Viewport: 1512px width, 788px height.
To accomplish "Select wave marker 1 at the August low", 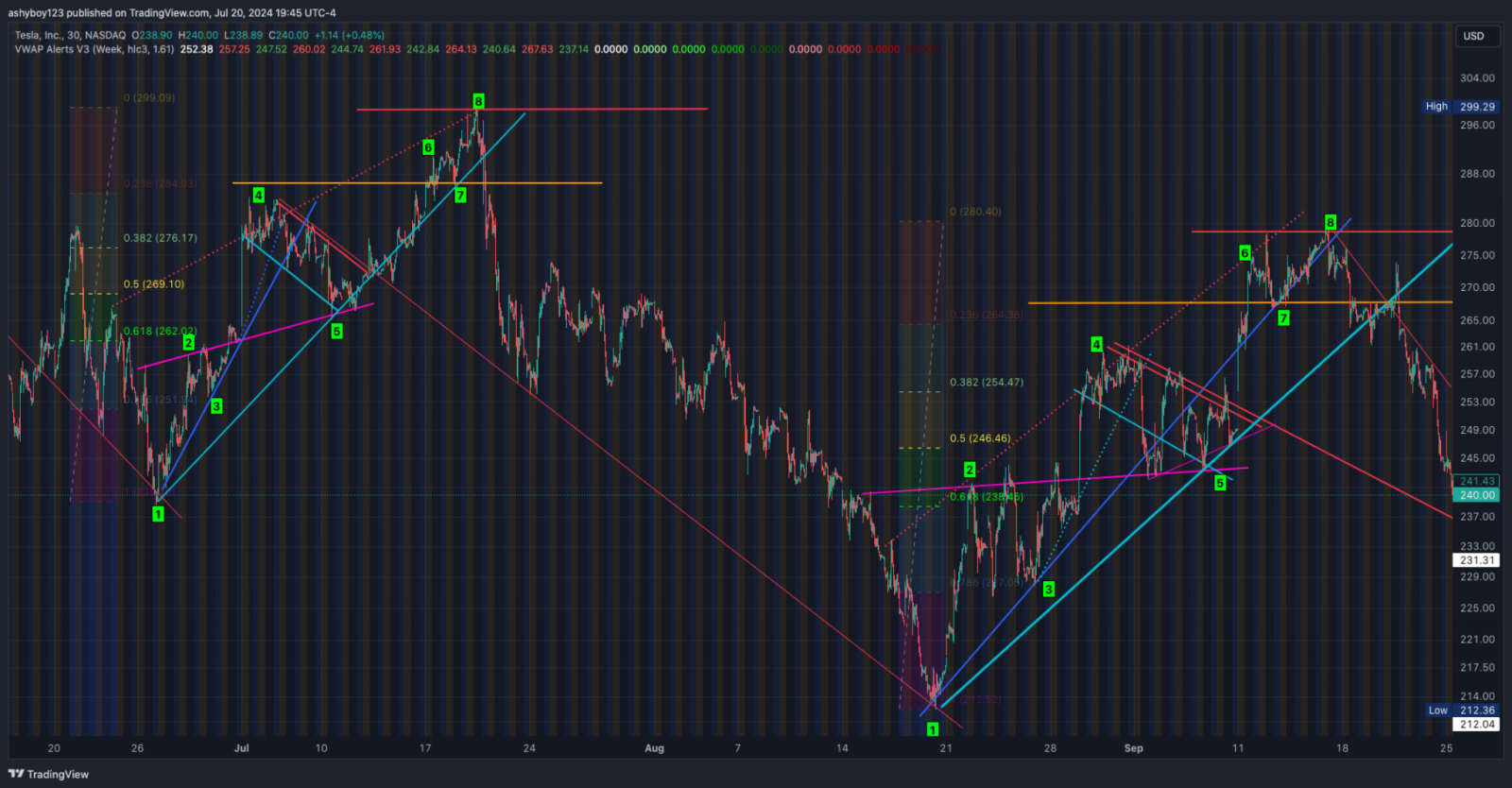I will tap(933, 729).
